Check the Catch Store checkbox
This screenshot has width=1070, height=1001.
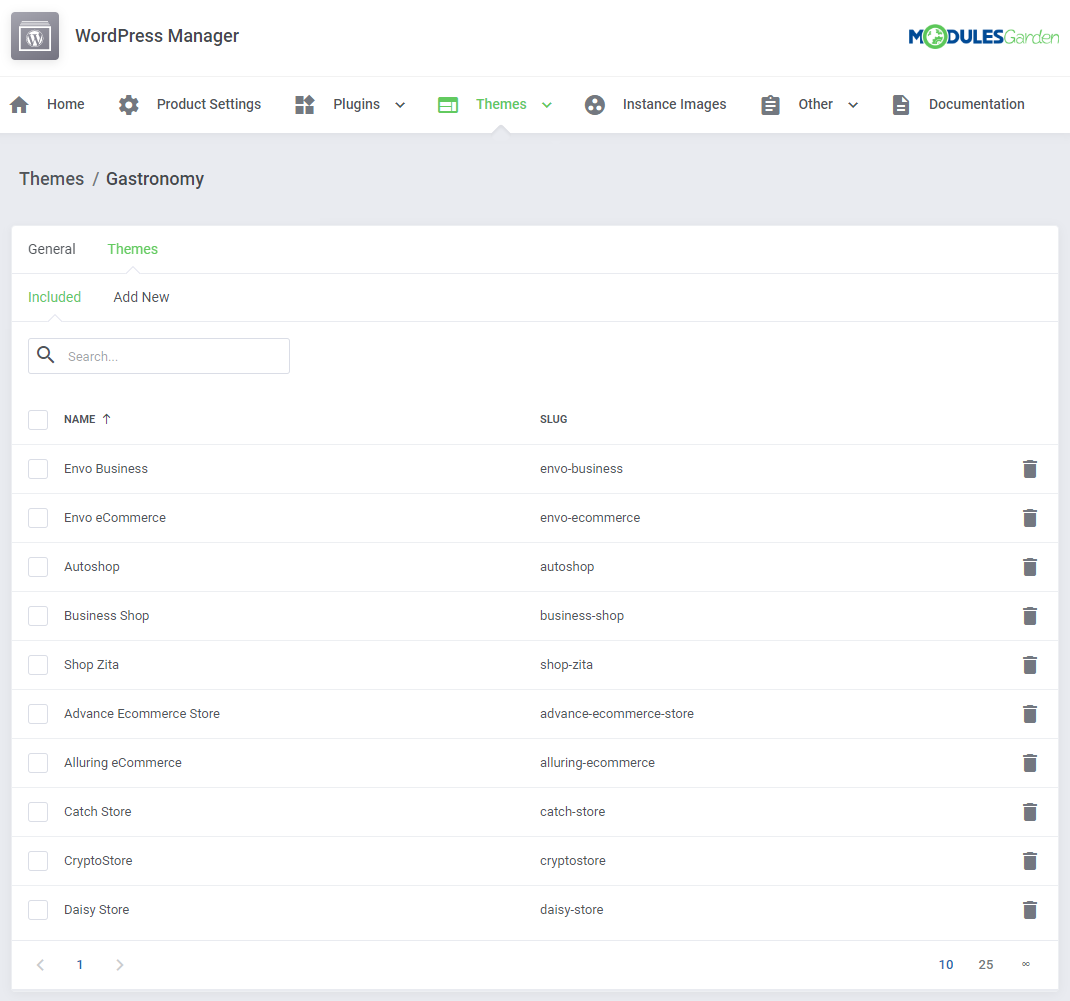pyautogui.click(x=38, y=812)
